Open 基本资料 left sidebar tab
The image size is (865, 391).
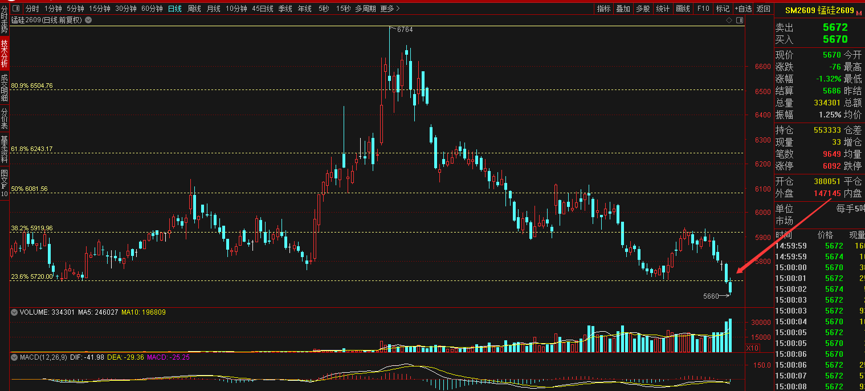pos(4,149)
